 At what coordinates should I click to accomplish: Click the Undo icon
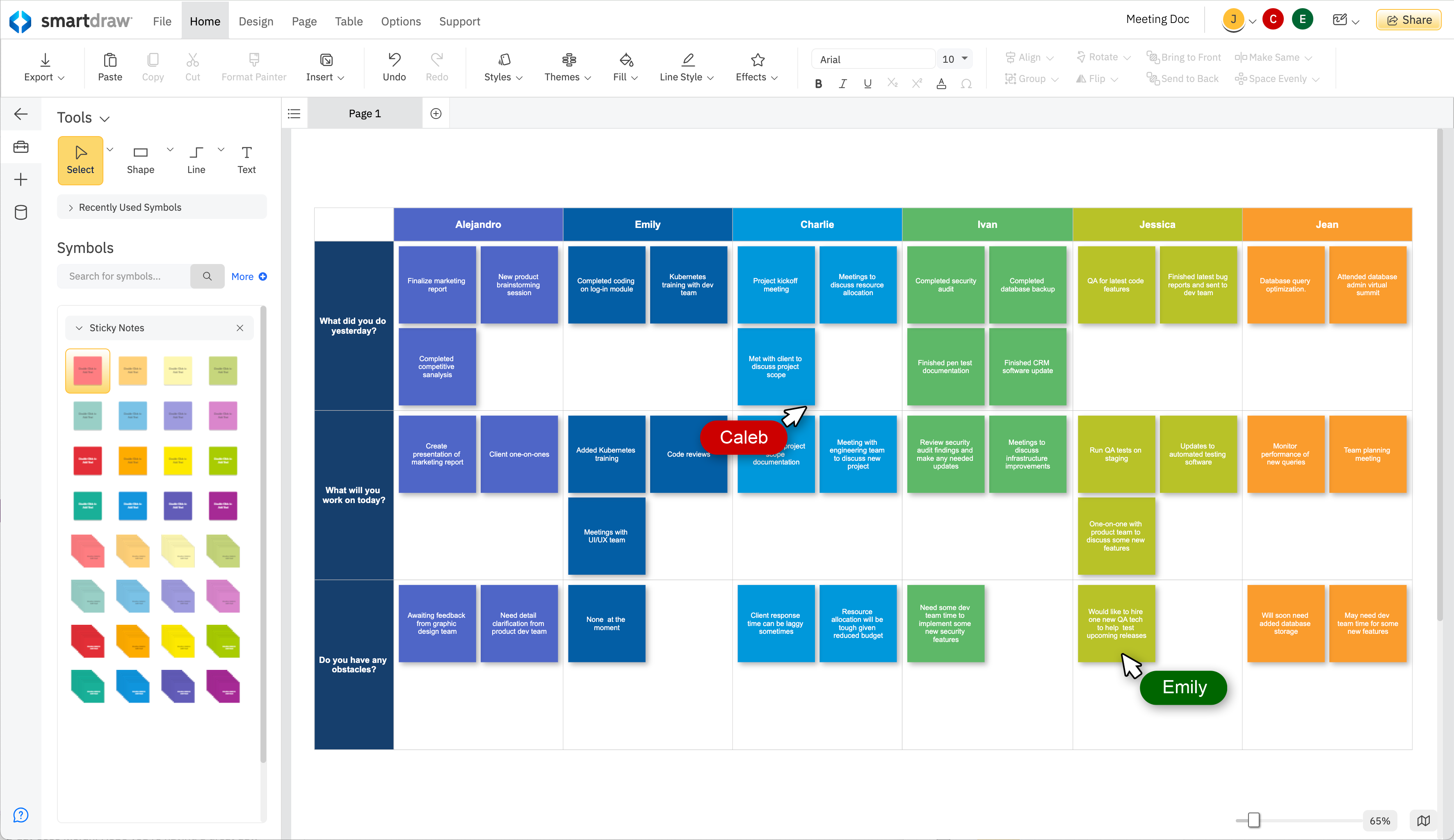point(394,60)
